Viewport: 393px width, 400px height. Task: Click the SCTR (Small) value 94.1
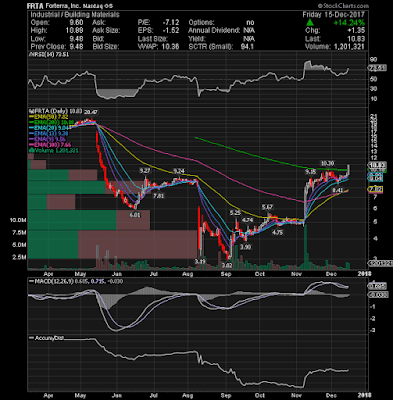point(247,46)
